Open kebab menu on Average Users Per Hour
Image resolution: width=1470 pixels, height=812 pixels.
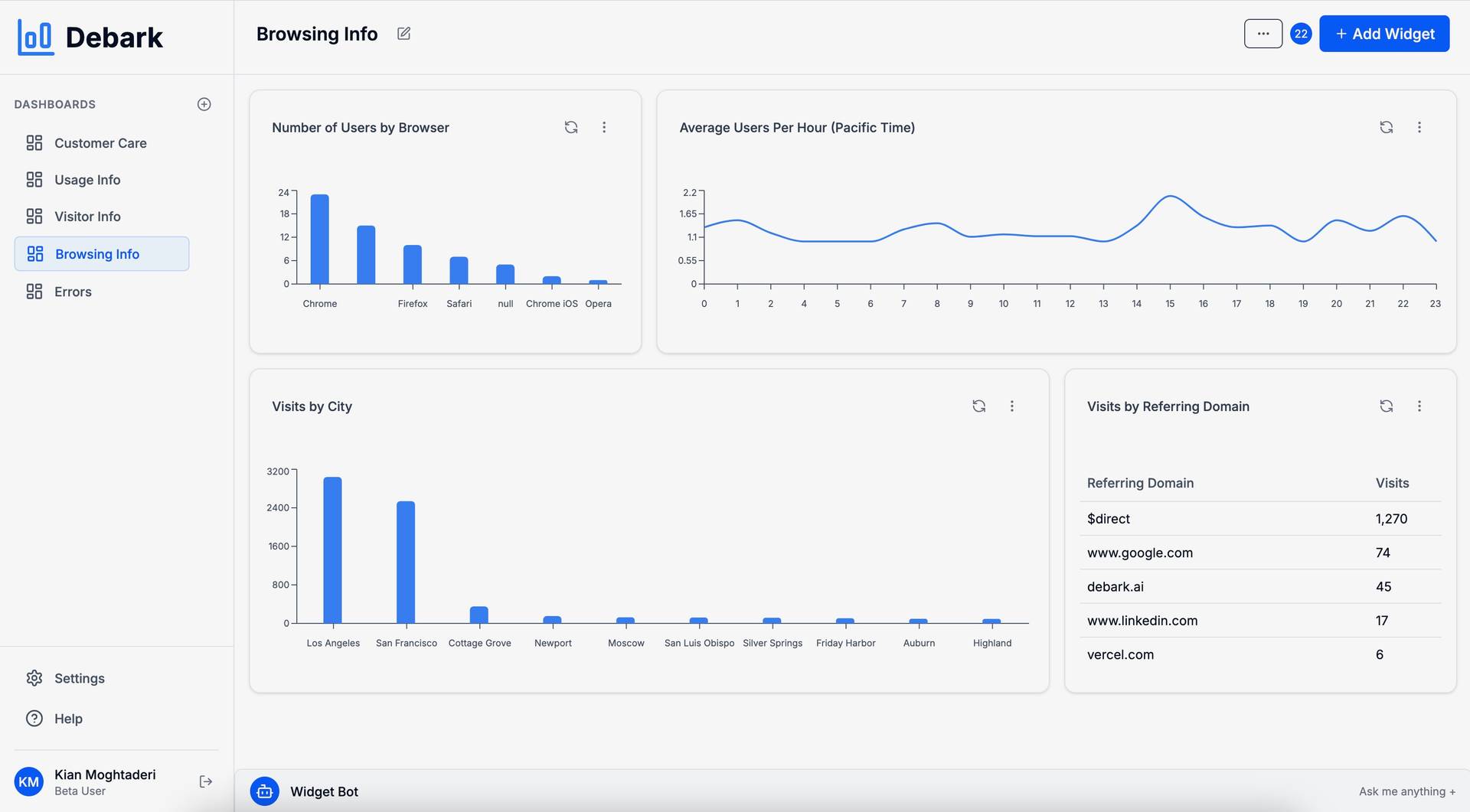click(1419, 127)
